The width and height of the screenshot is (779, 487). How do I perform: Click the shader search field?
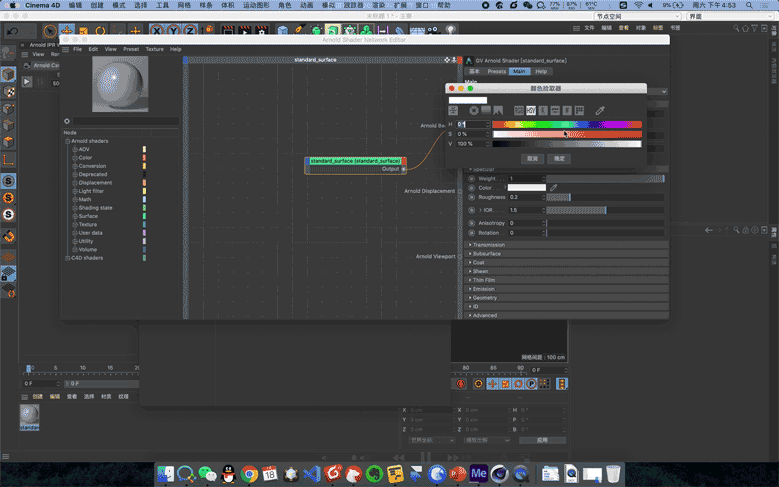[126, 121]
